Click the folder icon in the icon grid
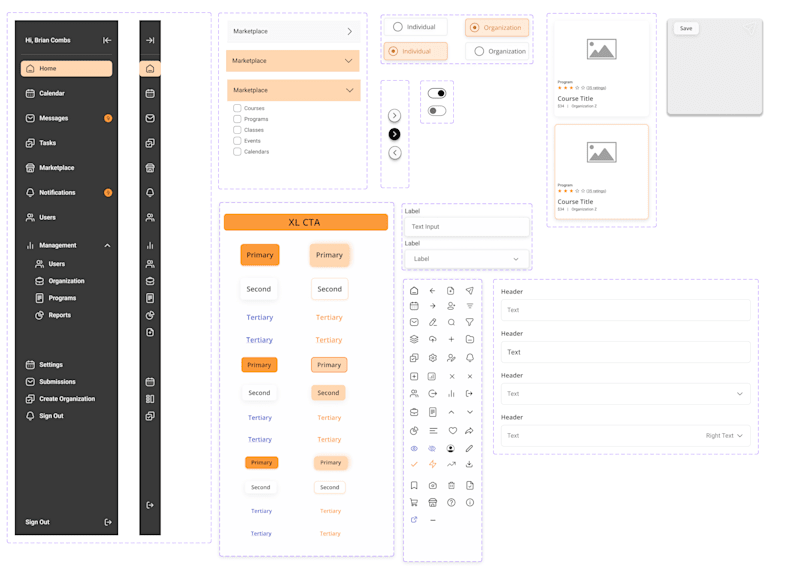The height and width of the screenshot is (566, 800). point(469,339)
